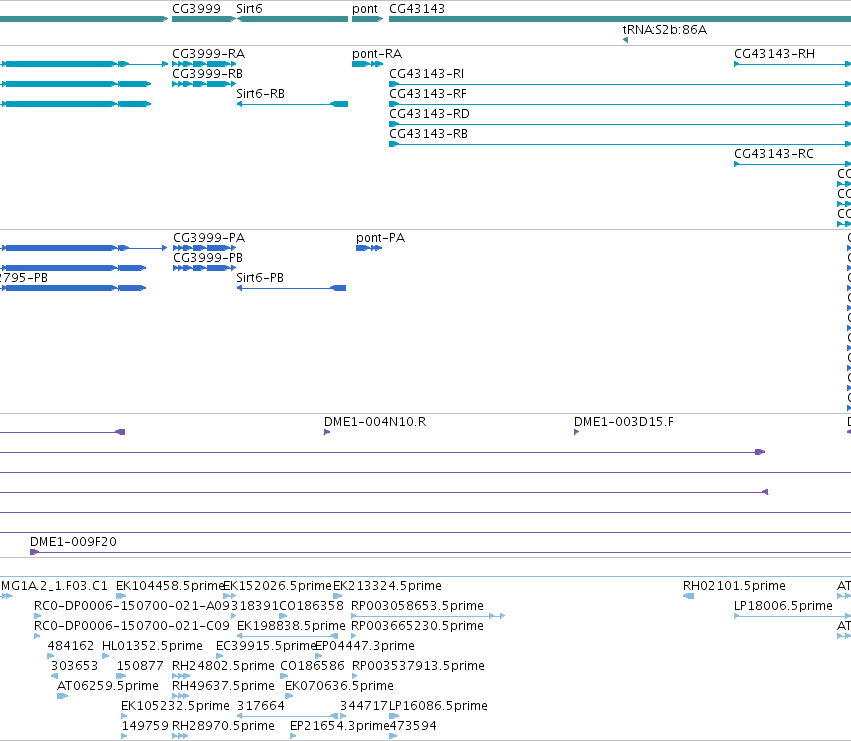The image size is (851, 741).
Task: Select the RH24802.5prime EST label
Action: click(223, 666)
